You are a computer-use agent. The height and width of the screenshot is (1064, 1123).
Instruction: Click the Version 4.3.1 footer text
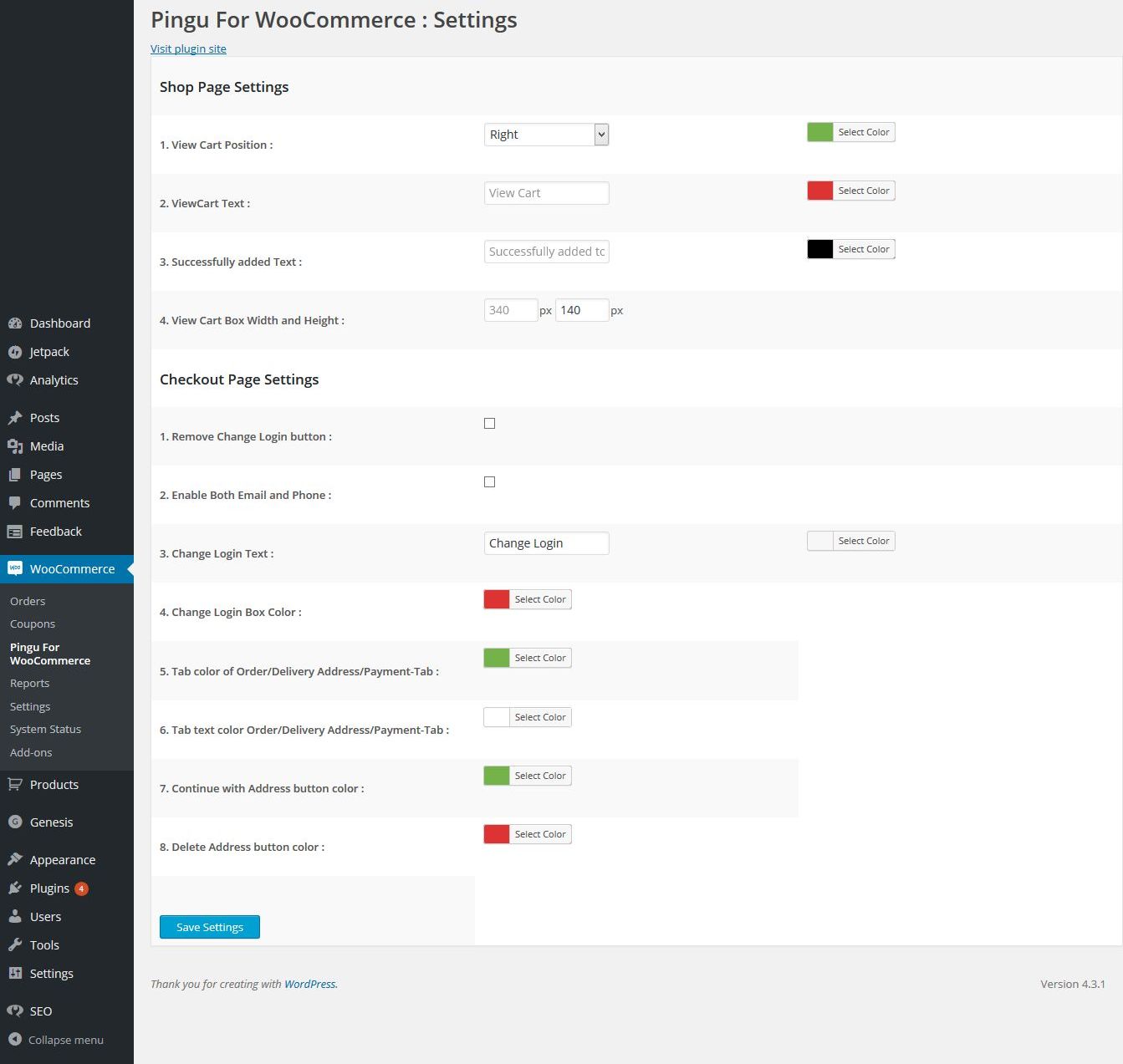point(1073,984)
